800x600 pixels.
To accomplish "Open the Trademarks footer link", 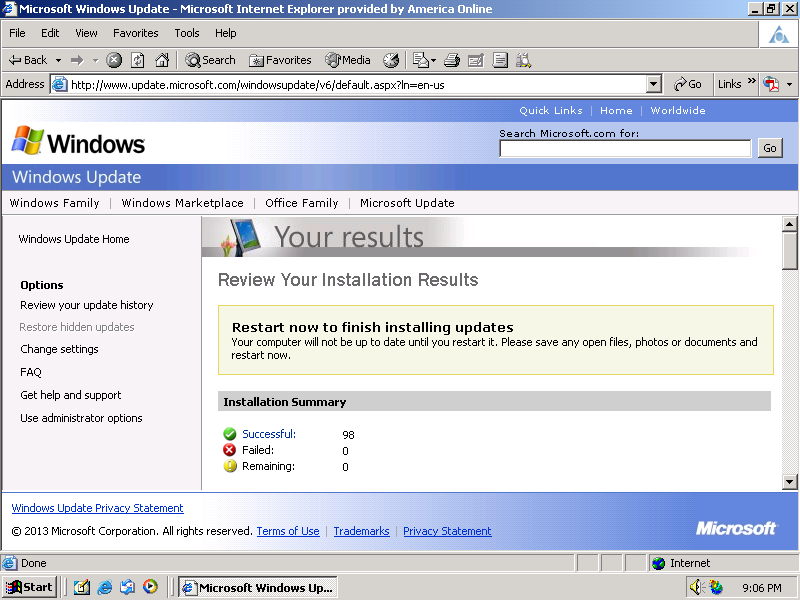I will (361, 531).
